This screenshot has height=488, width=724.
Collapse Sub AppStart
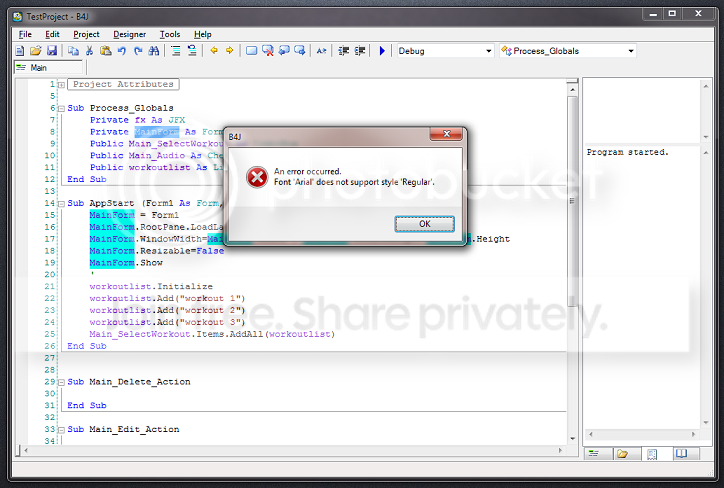61,204
